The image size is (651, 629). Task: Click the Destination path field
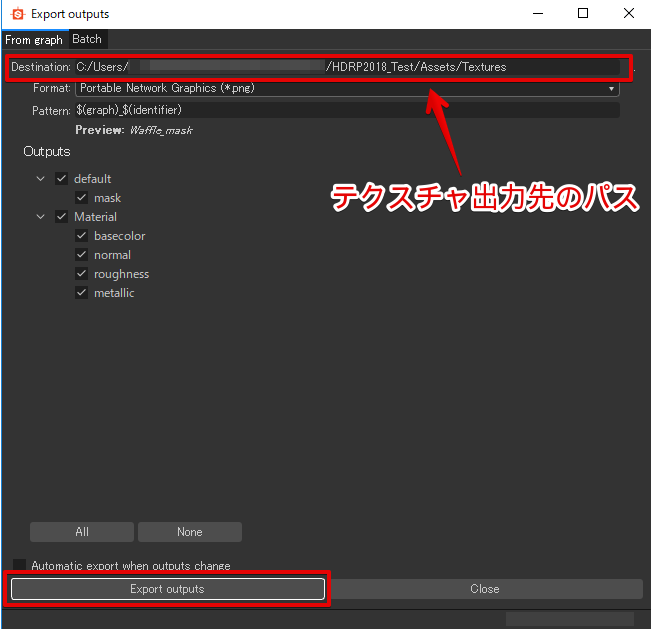347,67
